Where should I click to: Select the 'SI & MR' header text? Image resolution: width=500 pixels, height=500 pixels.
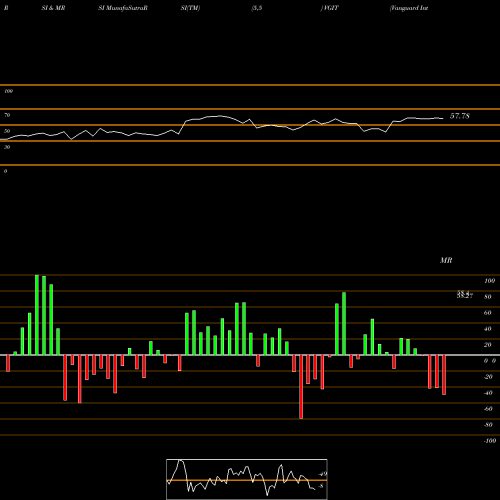[x=53, y=8]
